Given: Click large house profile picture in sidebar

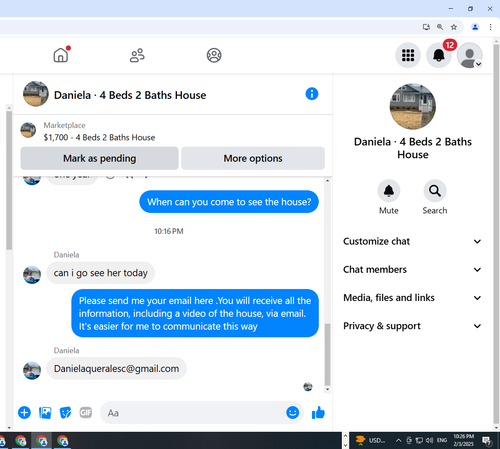Looking at the screenshot, I should click(x=413, y=107).
